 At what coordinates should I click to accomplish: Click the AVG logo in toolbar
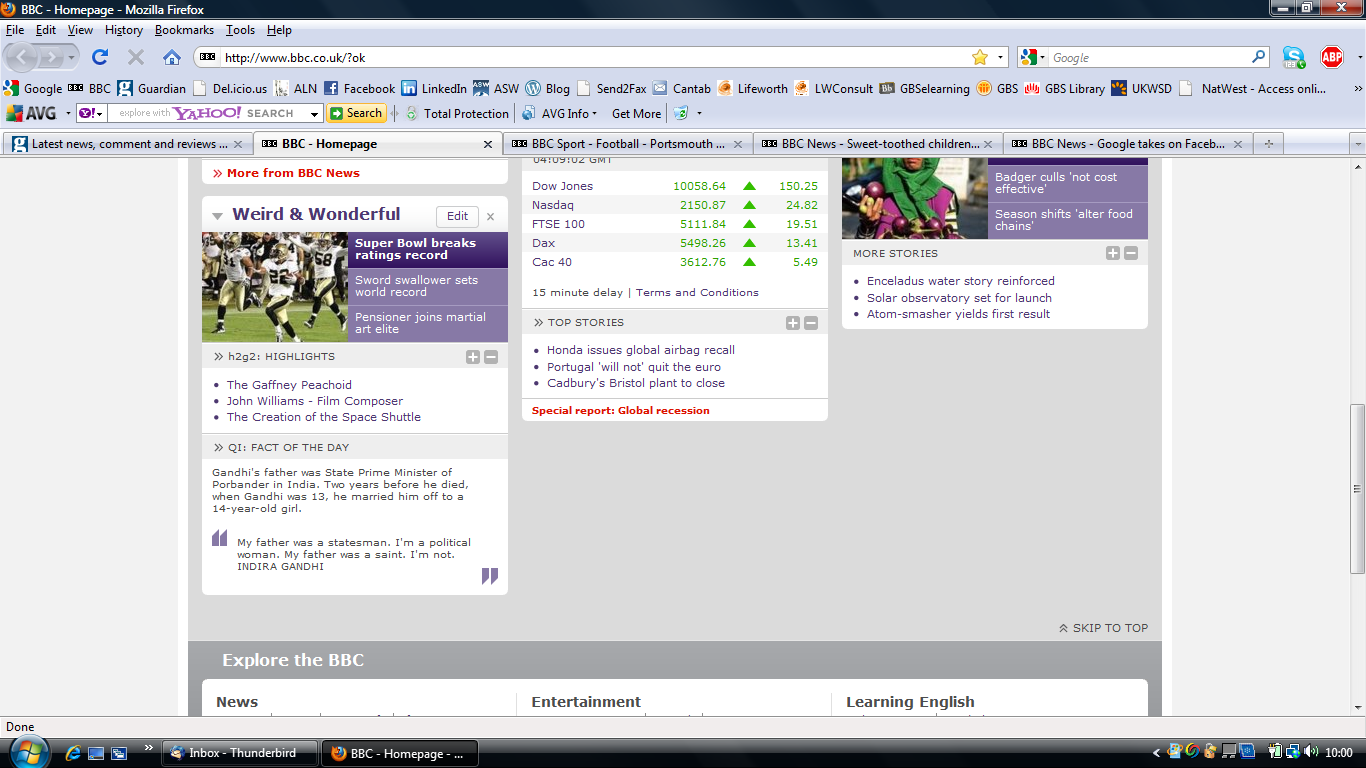[32, 113]
